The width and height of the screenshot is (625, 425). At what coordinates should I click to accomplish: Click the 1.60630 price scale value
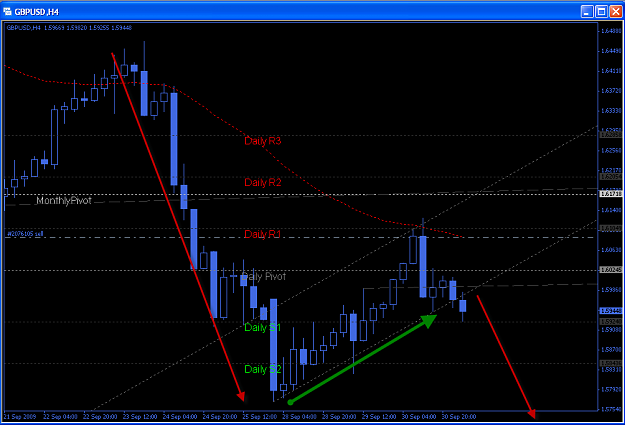(611, 250)
